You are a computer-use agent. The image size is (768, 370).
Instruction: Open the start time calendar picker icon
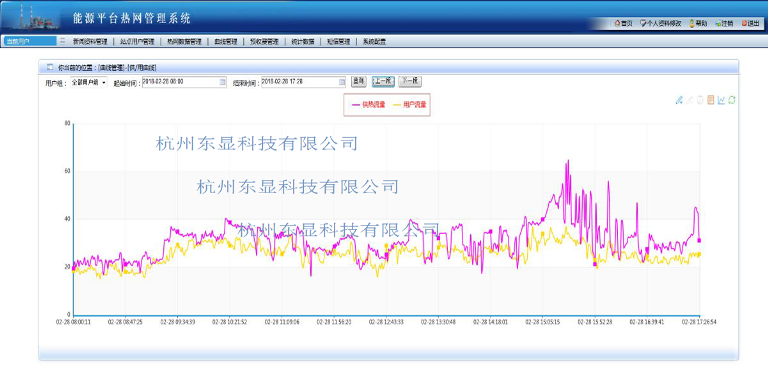click(x=223, y=82)
